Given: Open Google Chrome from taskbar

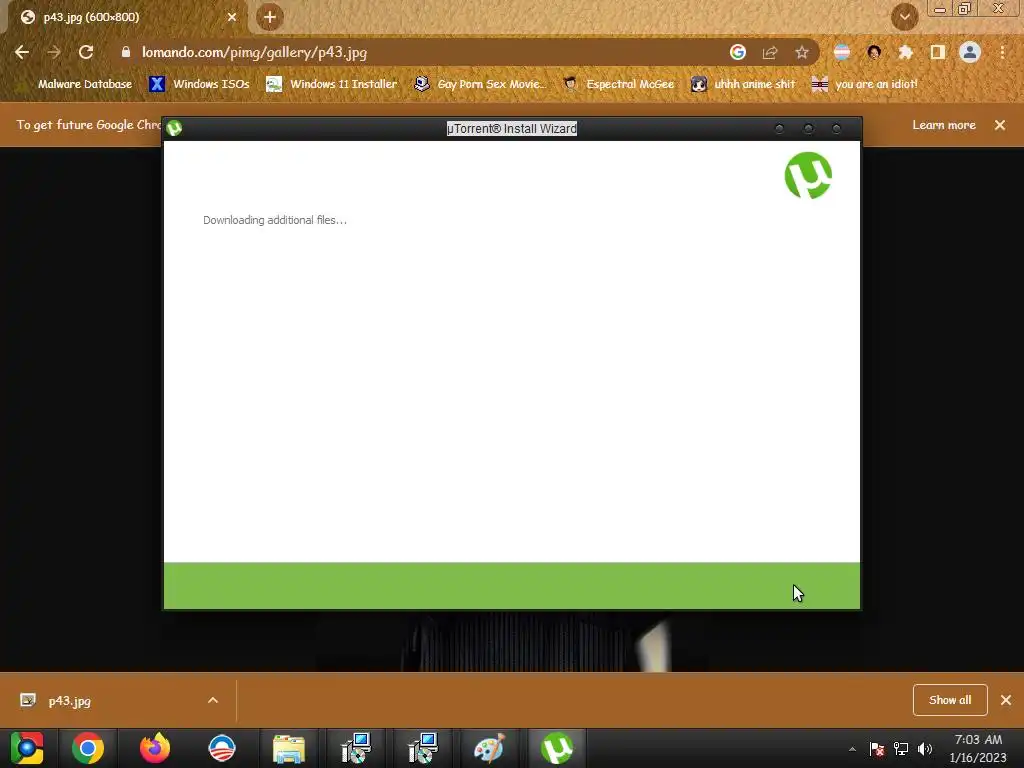Looking at the screenshot, I should pos(88,748).
